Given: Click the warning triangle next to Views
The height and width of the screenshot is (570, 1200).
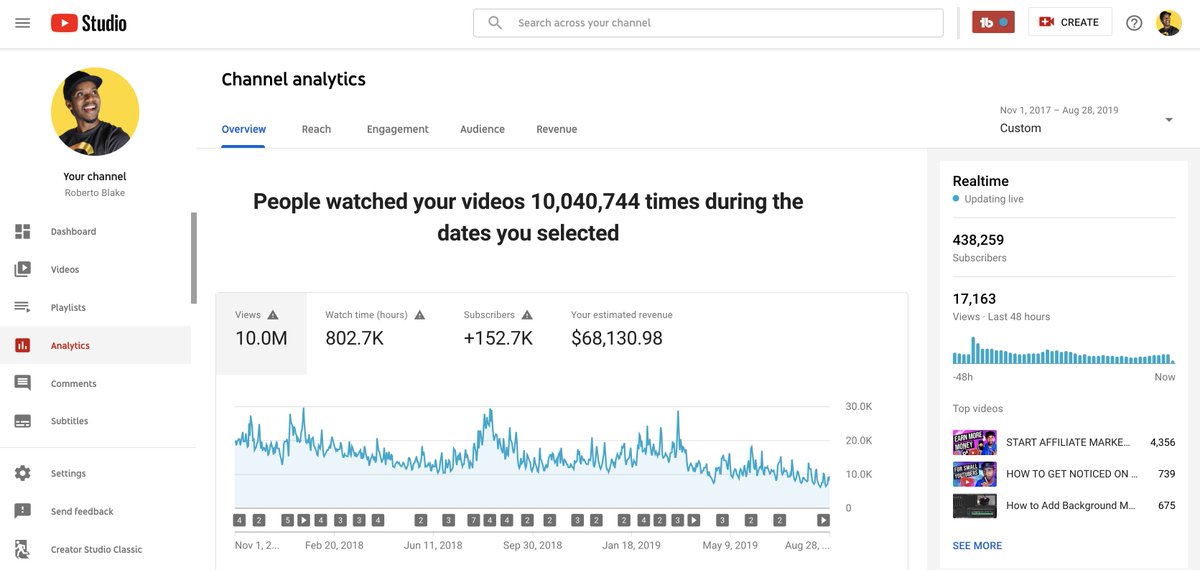Looking at the screenshot, I should click(x=273, y=315).
